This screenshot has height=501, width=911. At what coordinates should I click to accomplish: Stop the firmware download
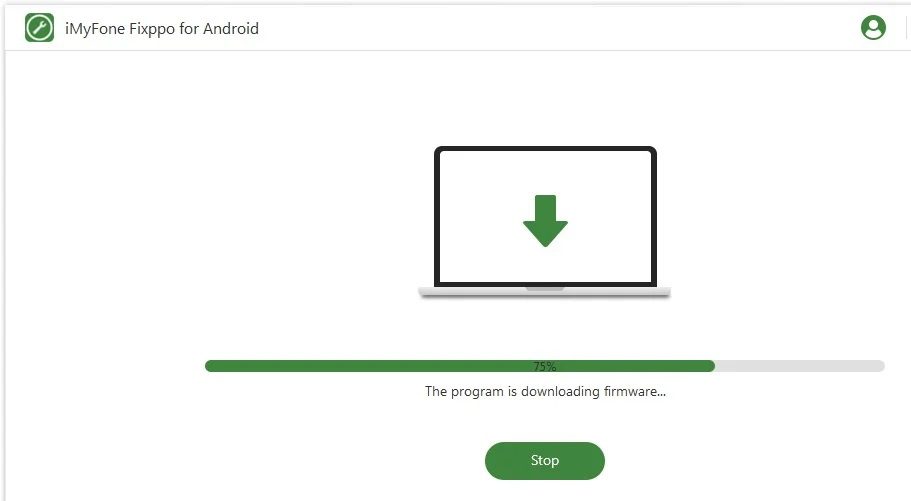coord(545,461)
